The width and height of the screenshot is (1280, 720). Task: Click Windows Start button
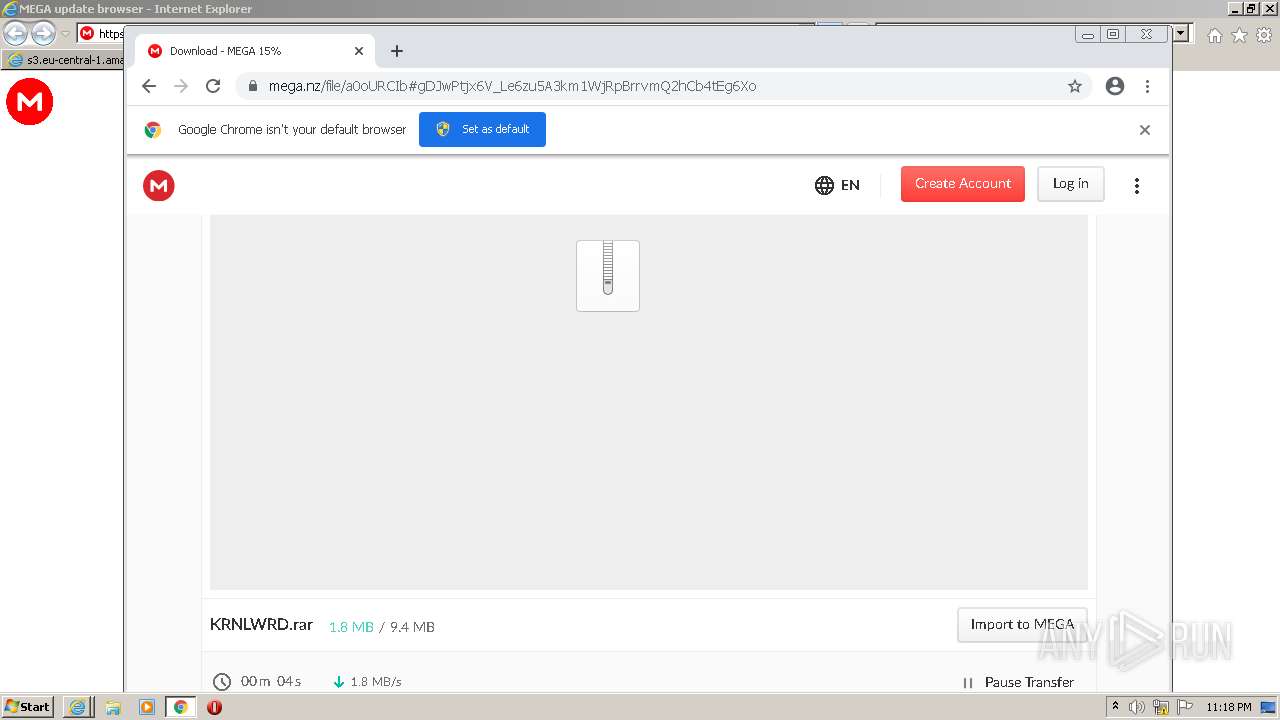28,707
